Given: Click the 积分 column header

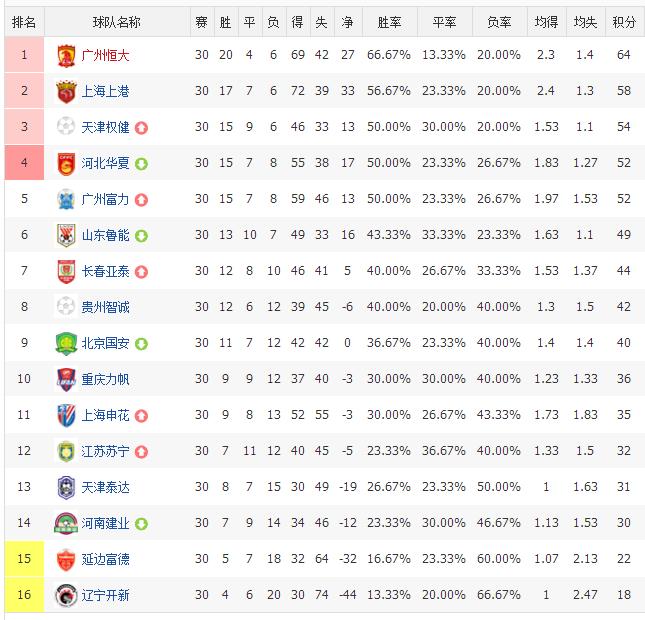Looking at the screenshot, I should pyautogui.click(x=623, y=22).
